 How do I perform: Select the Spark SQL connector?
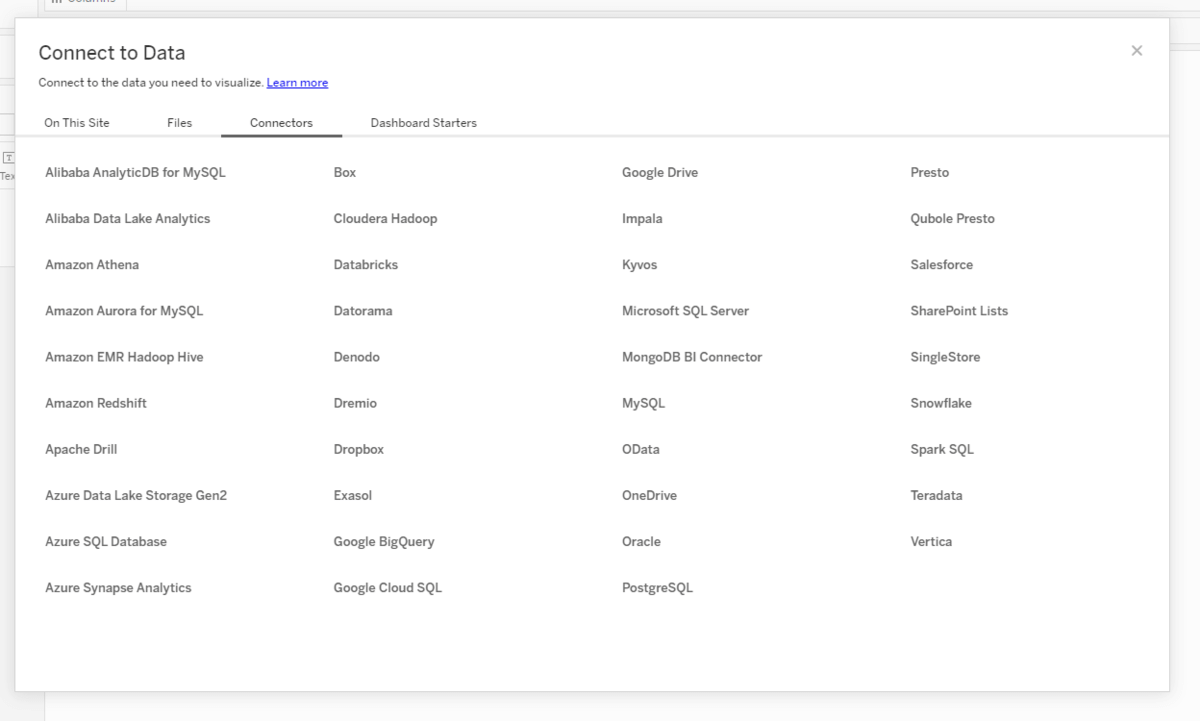[942, 449]
